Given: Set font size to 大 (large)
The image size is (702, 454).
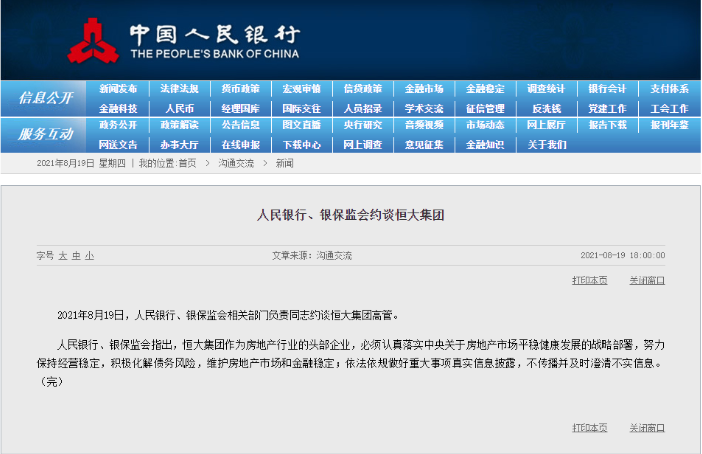Looking at the screenshot, I should (63, 256).
